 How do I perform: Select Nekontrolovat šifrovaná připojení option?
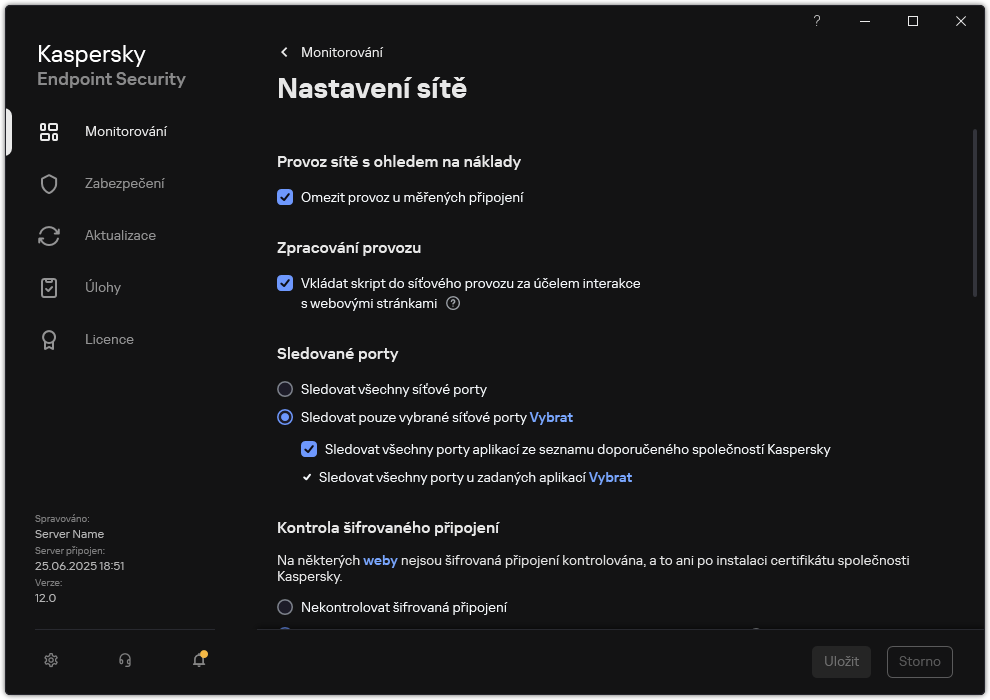pyautogui.click(x=285, y=607)
